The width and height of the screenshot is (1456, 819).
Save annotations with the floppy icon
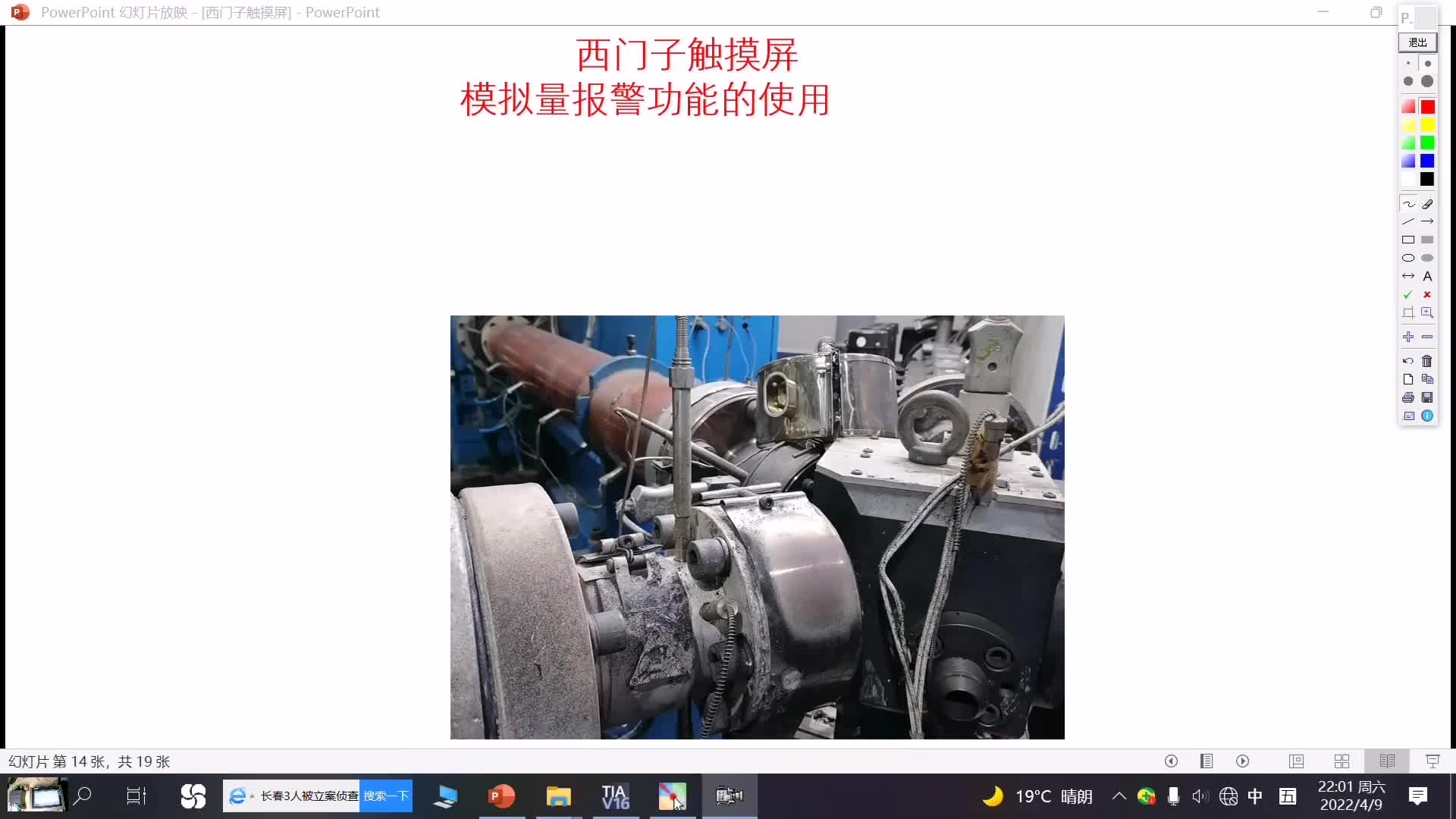[x=1427, y=397]
